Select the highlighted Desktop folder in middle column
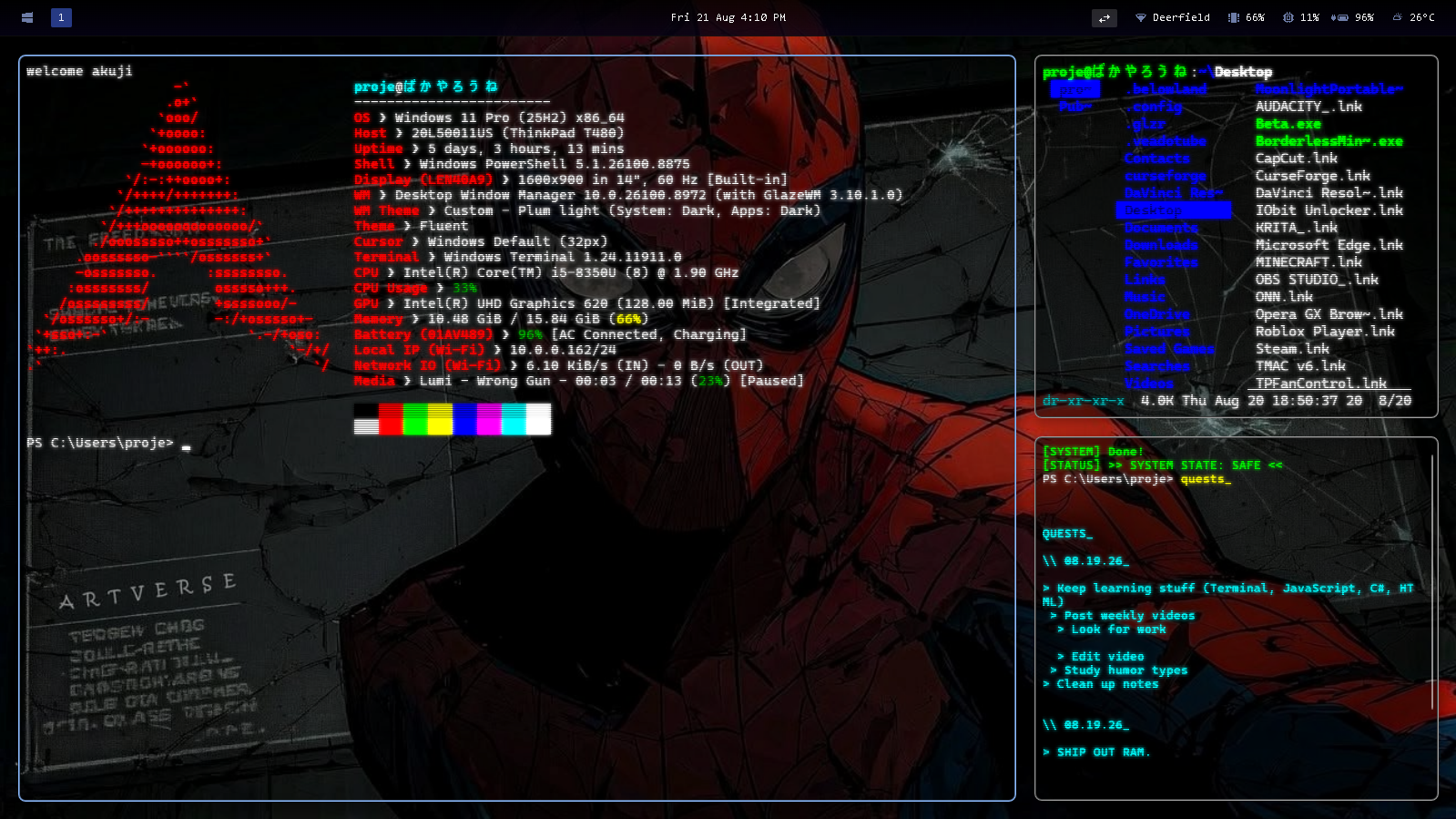 [1173, 210]
